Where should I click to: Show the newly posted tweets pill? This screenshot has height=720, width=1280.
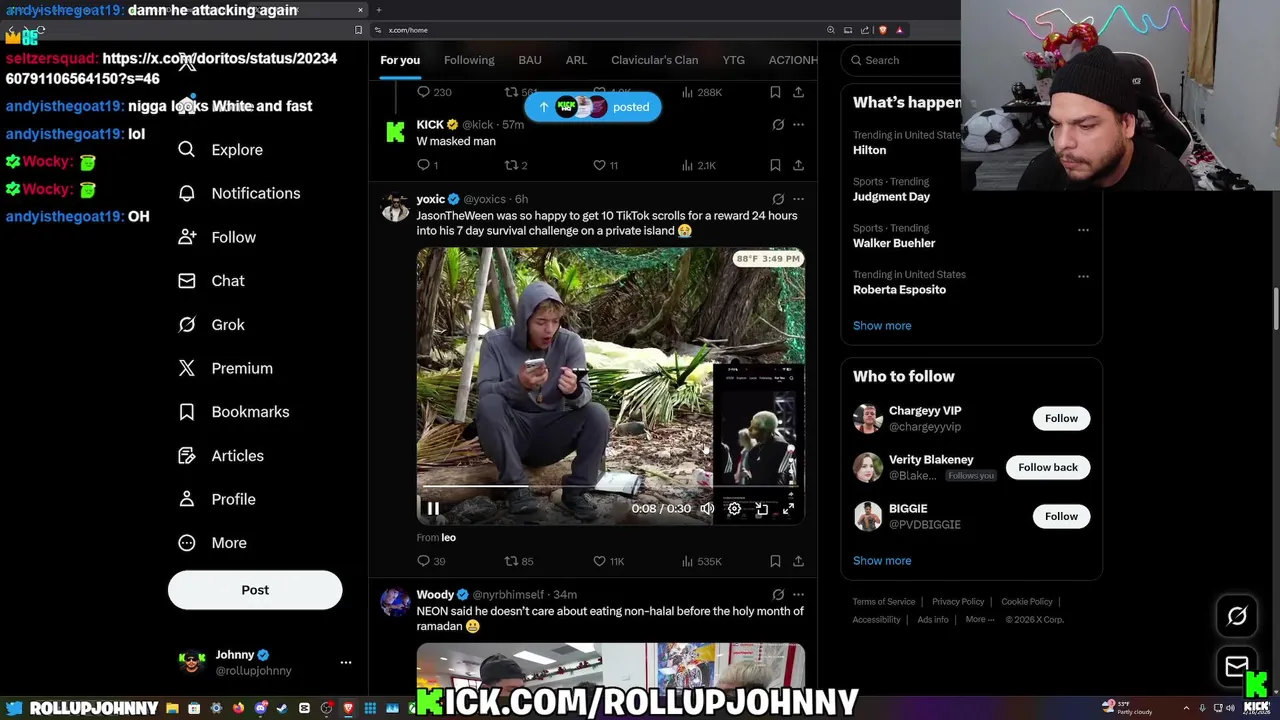click(593, 107)
